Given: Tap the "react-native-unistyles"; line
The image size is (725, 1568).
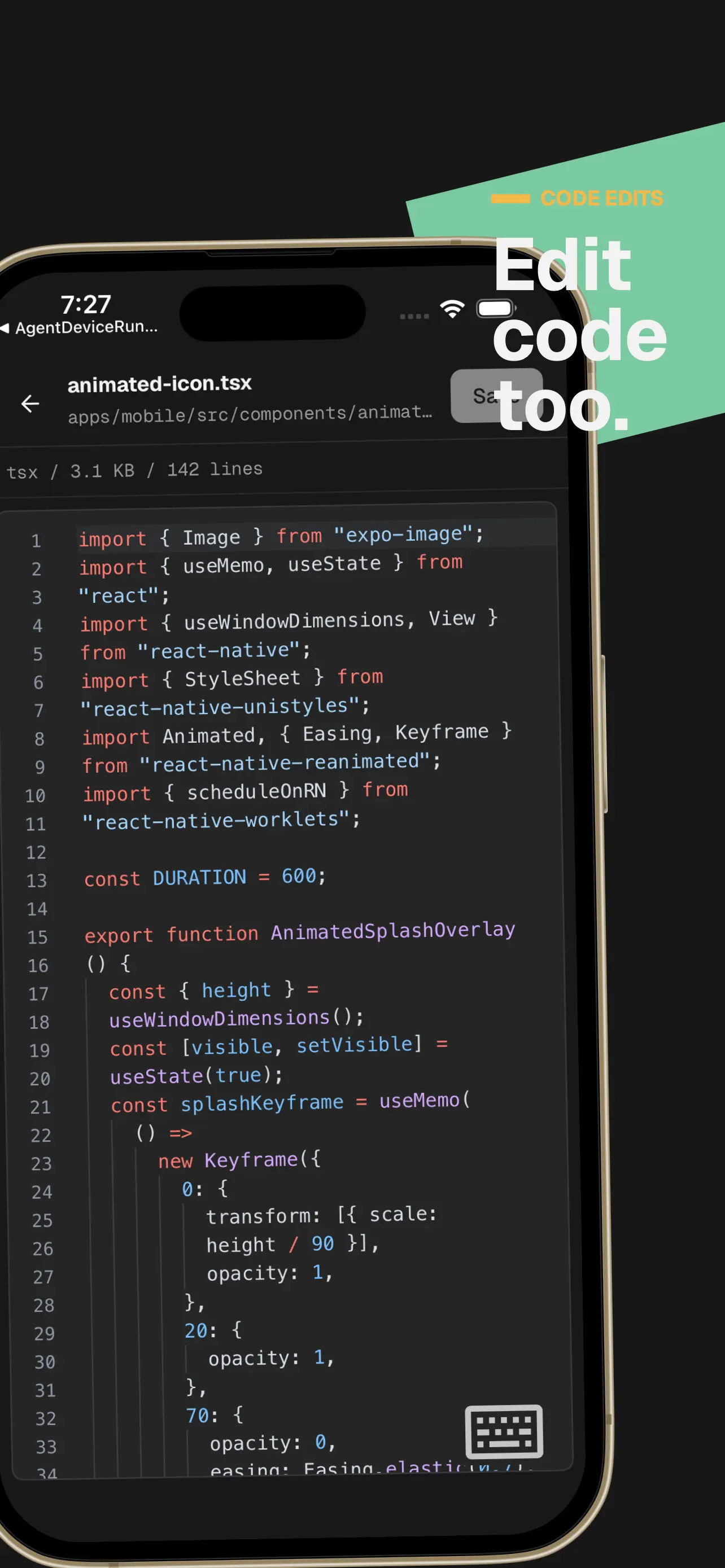Looking at the screenshot, I should pos(225,707).
